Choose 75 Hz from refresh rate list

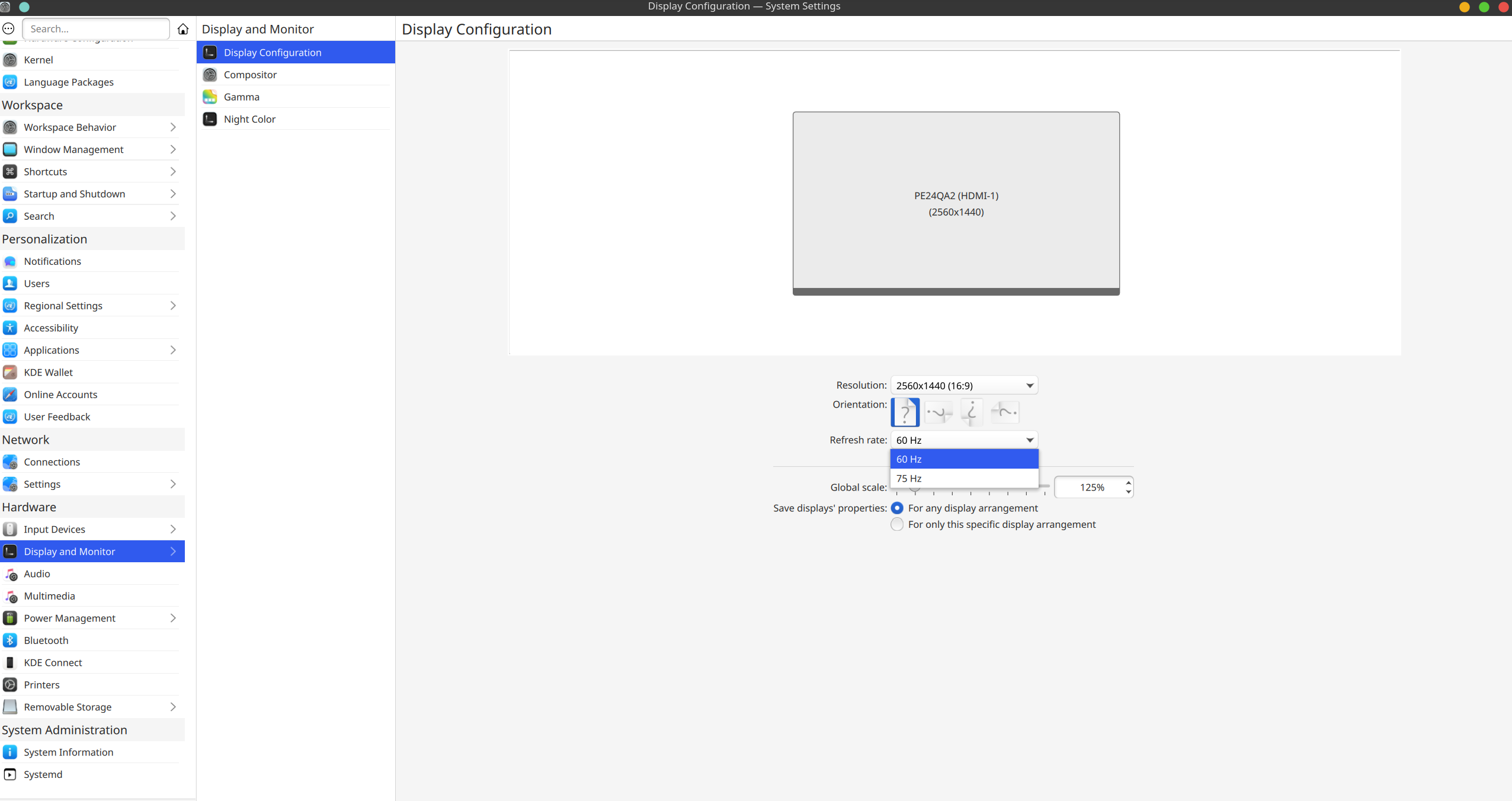[963, 478]
